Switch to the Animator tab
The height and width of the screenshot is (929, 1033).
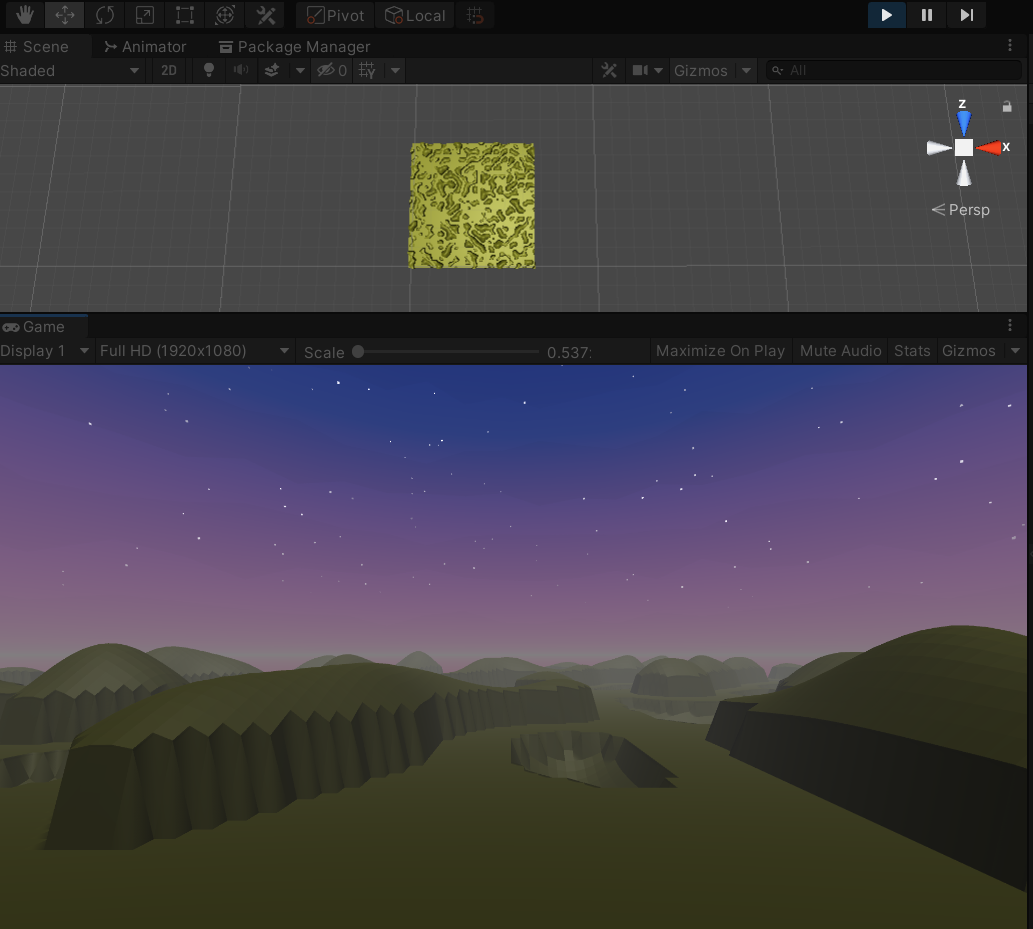pos(146,47)
